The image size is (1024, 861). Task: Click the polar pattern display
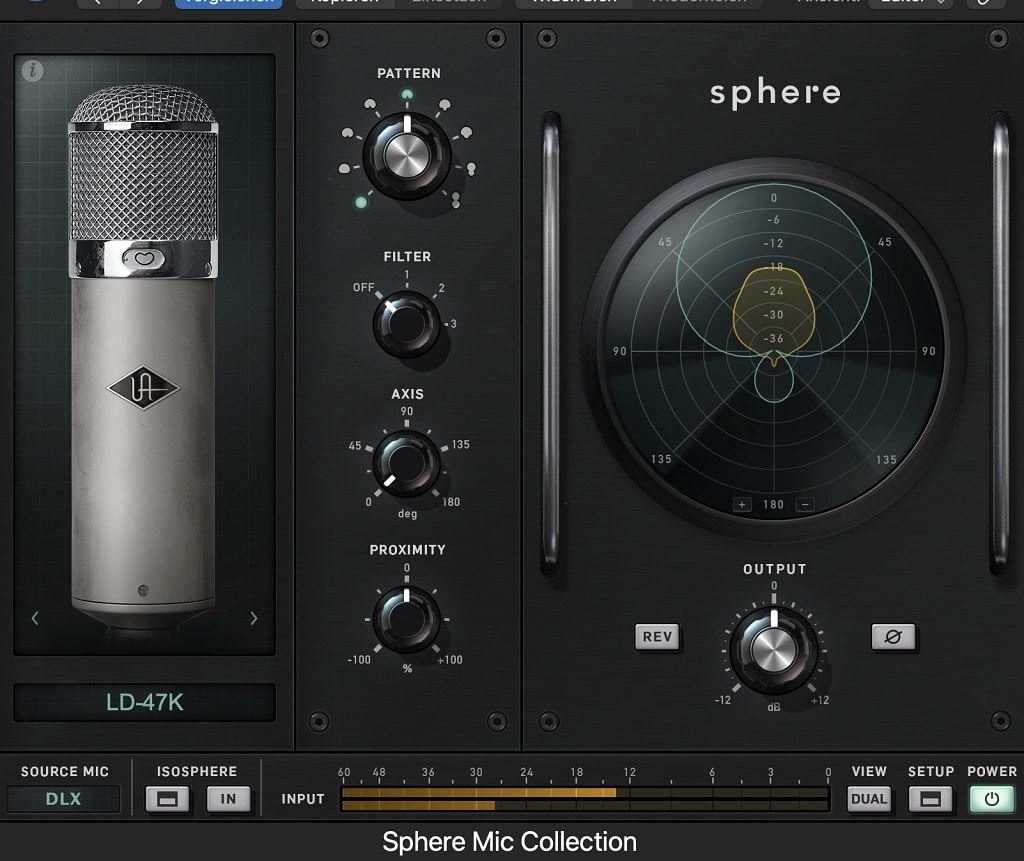click(x=773, y=351)
